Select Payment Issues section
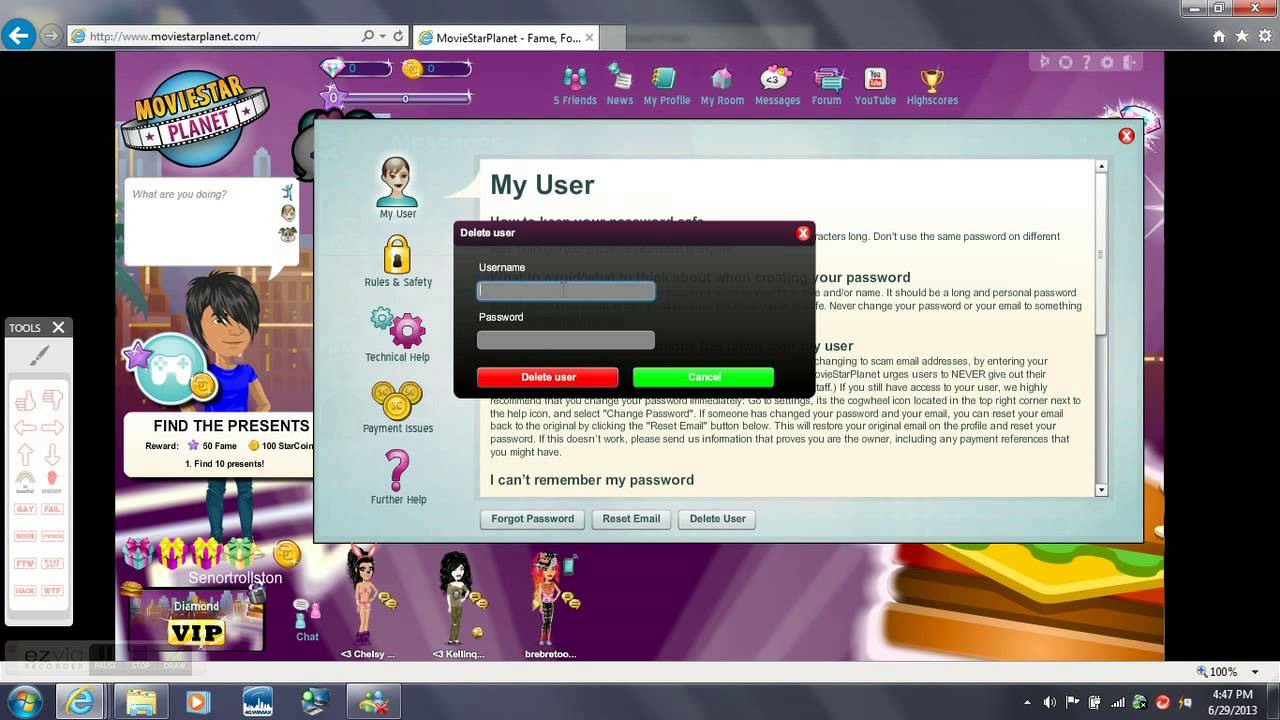Screen dimensions: 1280x720 point(398,408)
